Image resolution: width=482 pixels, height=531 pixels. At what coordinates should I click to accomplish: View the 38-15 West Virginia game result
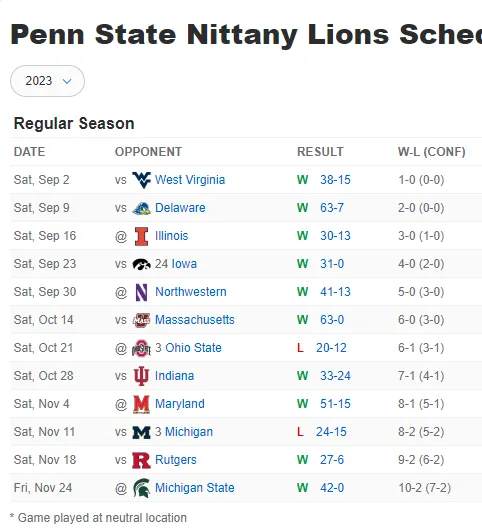pyautogui.click(x=335, y=180)
